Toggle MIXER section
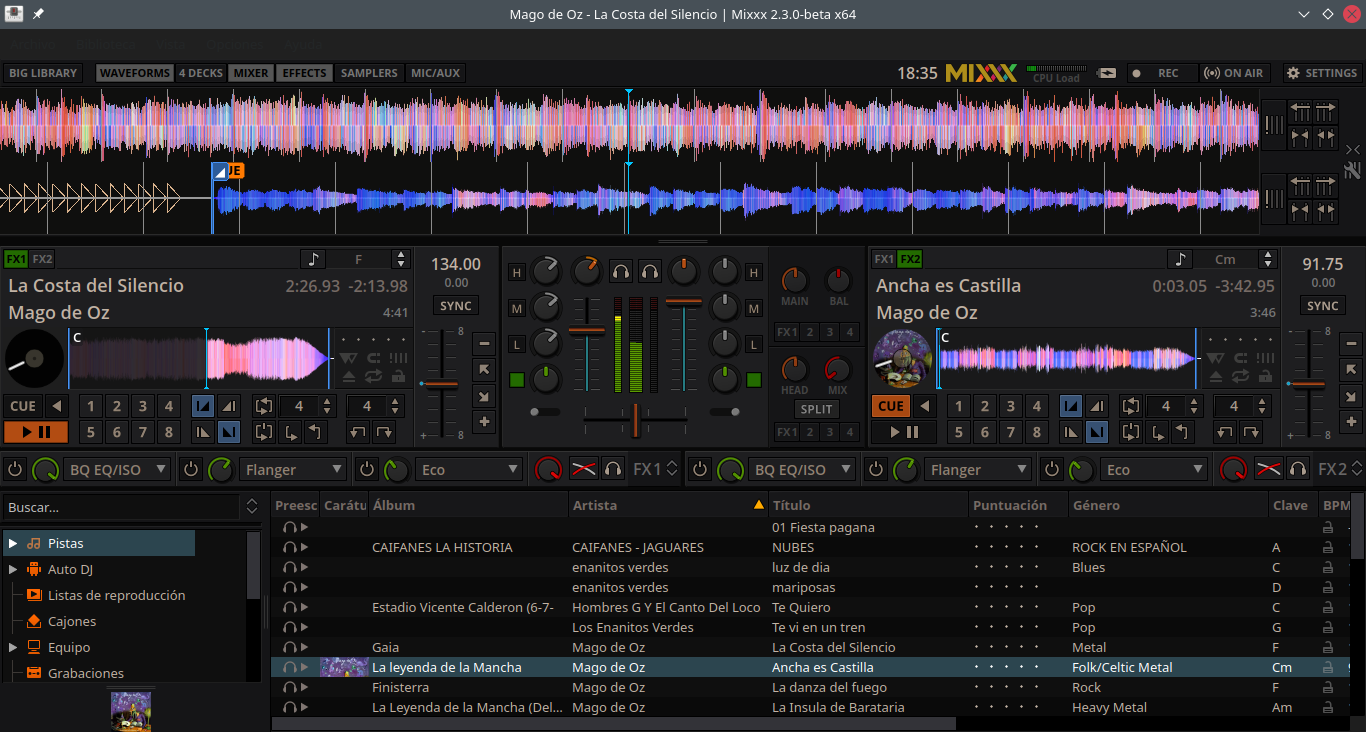1366x732 pixels. (x=251, y=73)
